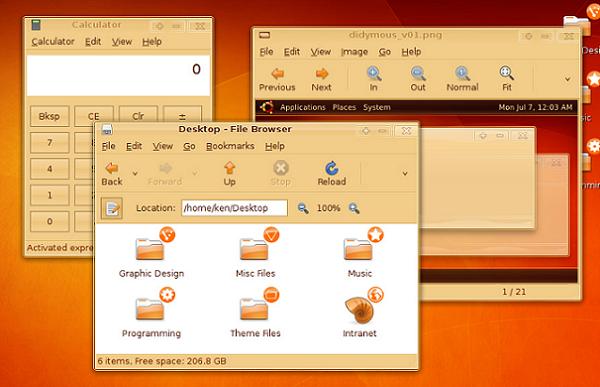
Task: Open Edit menu in Calculator window
Action: [93, 42]
